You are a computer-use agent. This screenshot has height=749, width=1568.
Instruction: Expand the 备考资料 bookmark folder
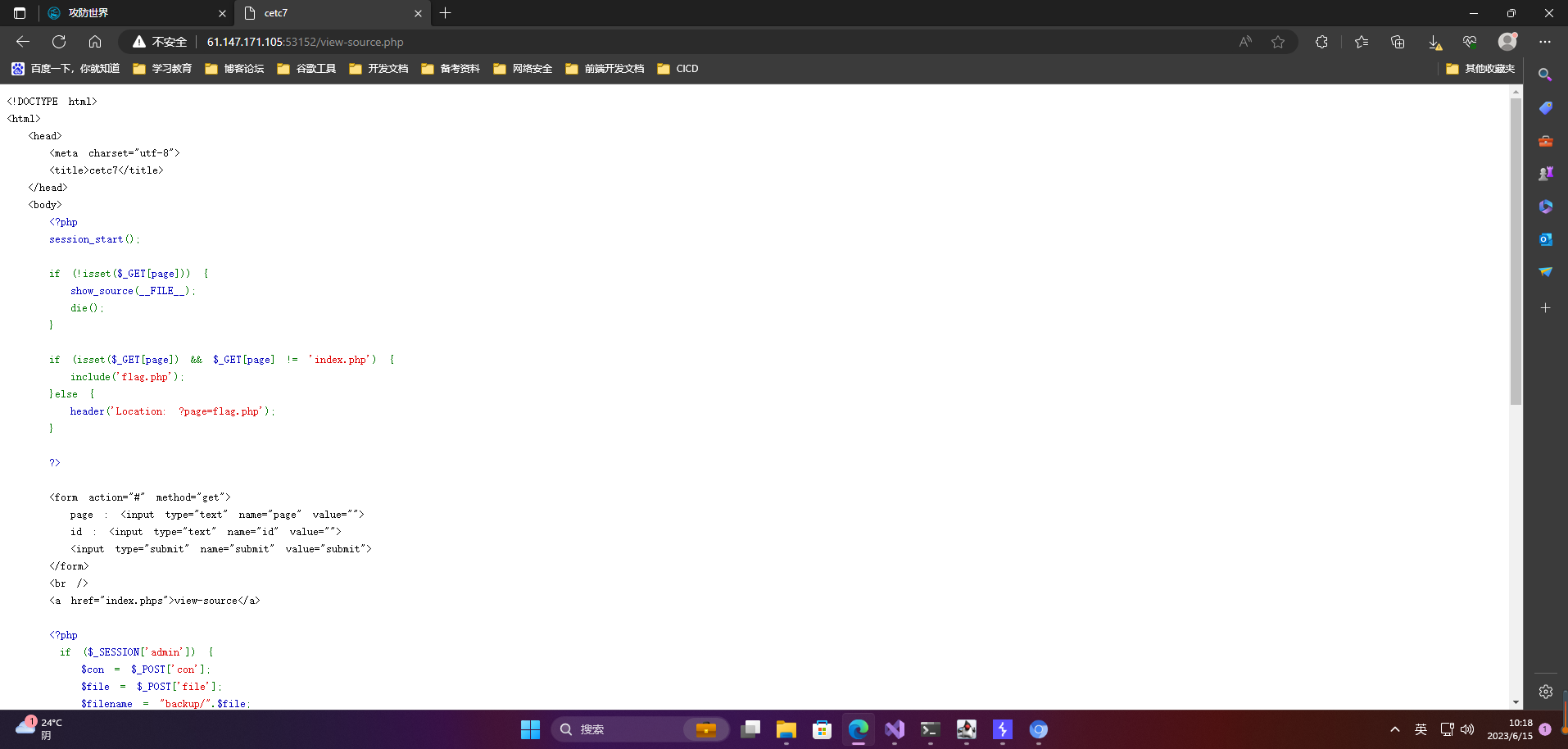pyautogui.click(x=451, y=69)
